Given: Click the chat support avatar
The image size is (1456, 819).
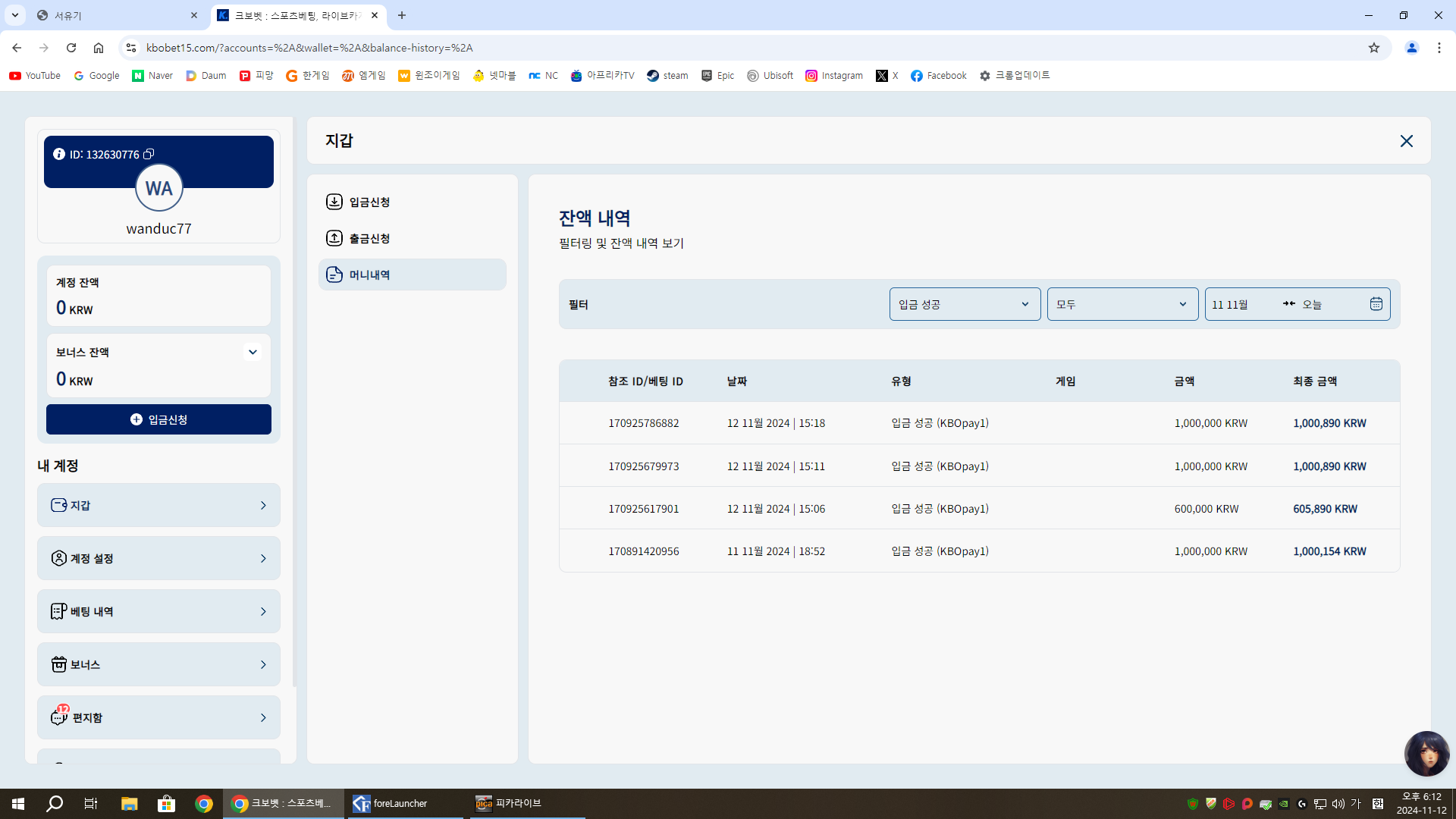Looking at the screenshot, I should [x=1426, y=753].
